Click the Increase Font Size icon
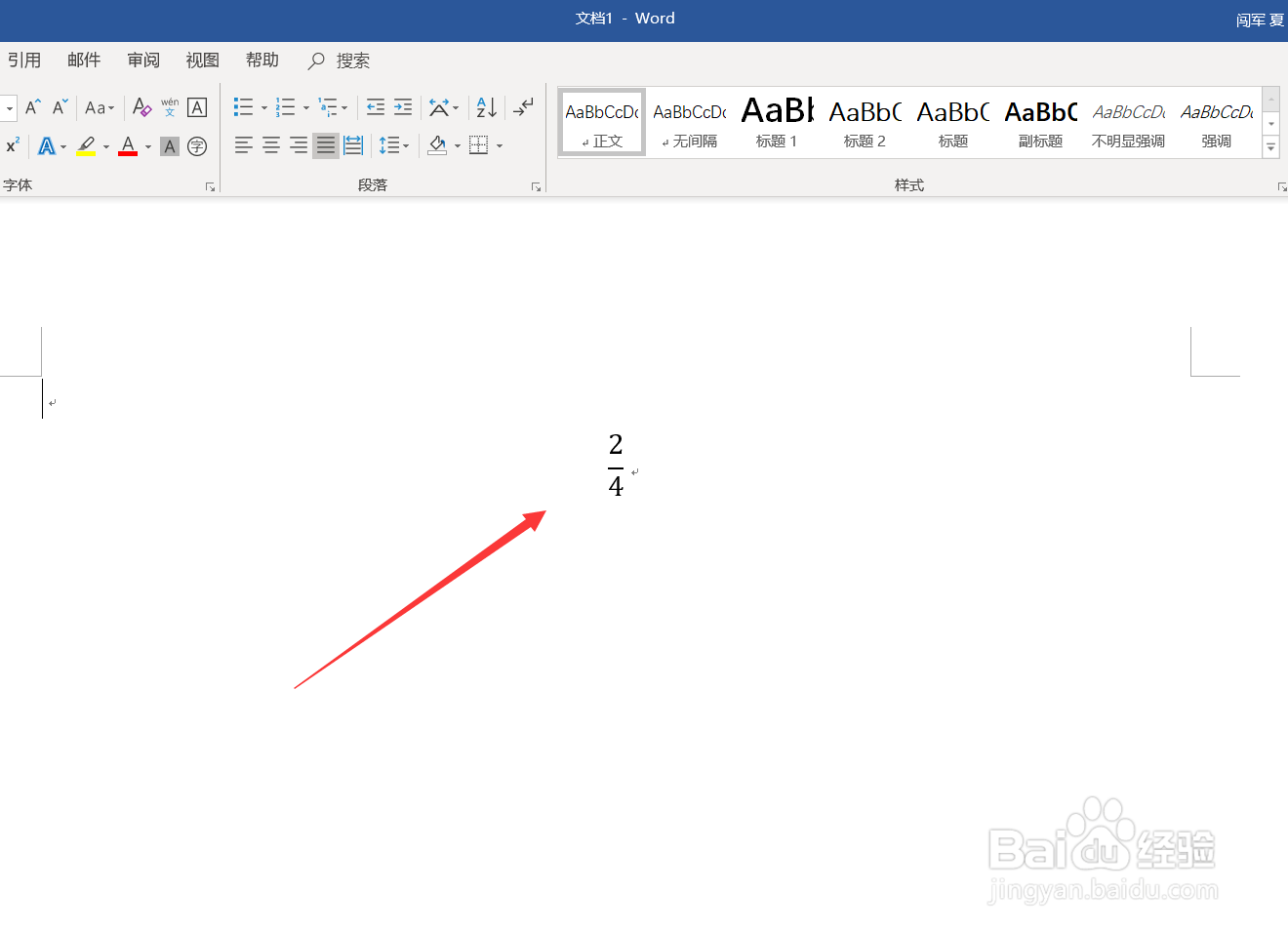The image size is (1288, 934). (x=32, y=107)
